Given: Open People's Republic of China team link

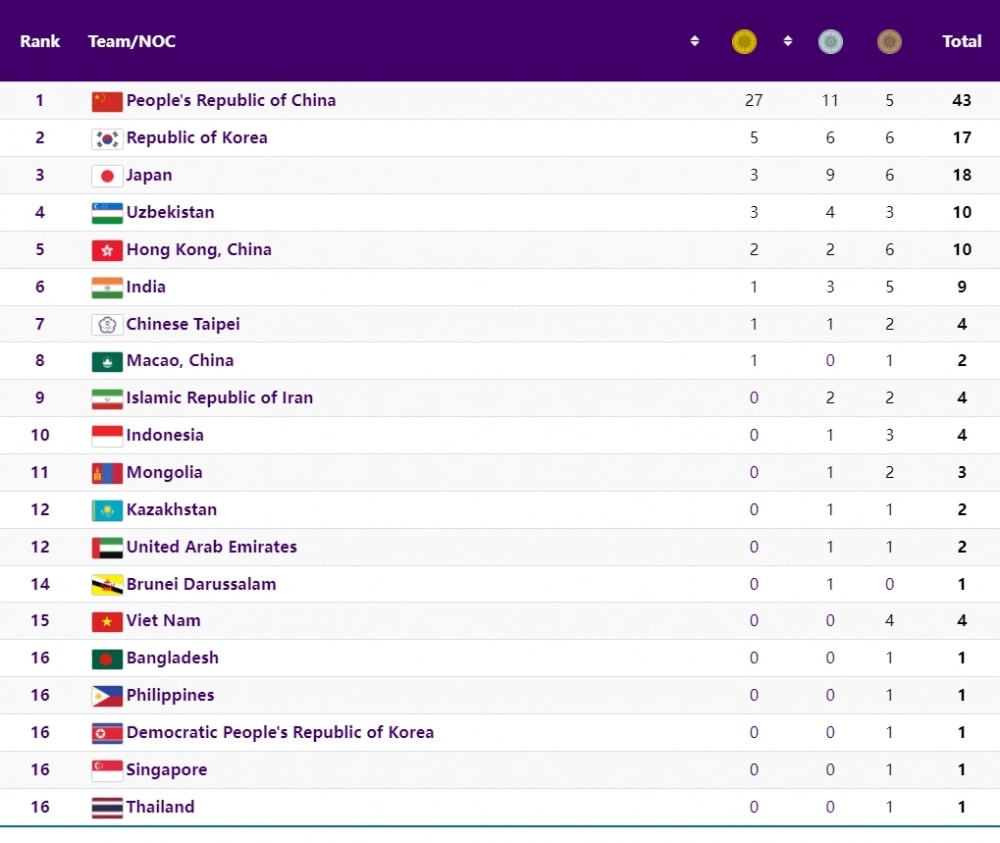Looking at the screenshot, I should [231, 101].
